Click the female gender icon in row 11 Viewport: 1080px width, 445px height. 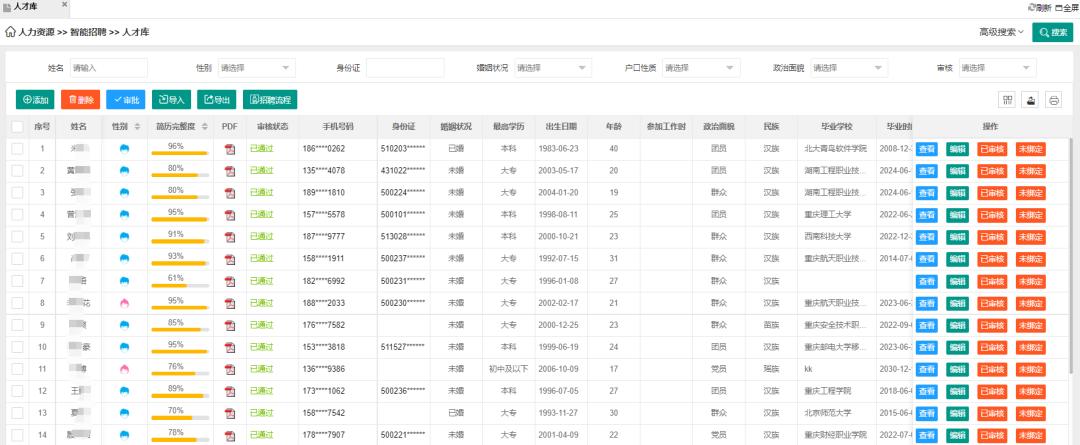click(125, 369)
